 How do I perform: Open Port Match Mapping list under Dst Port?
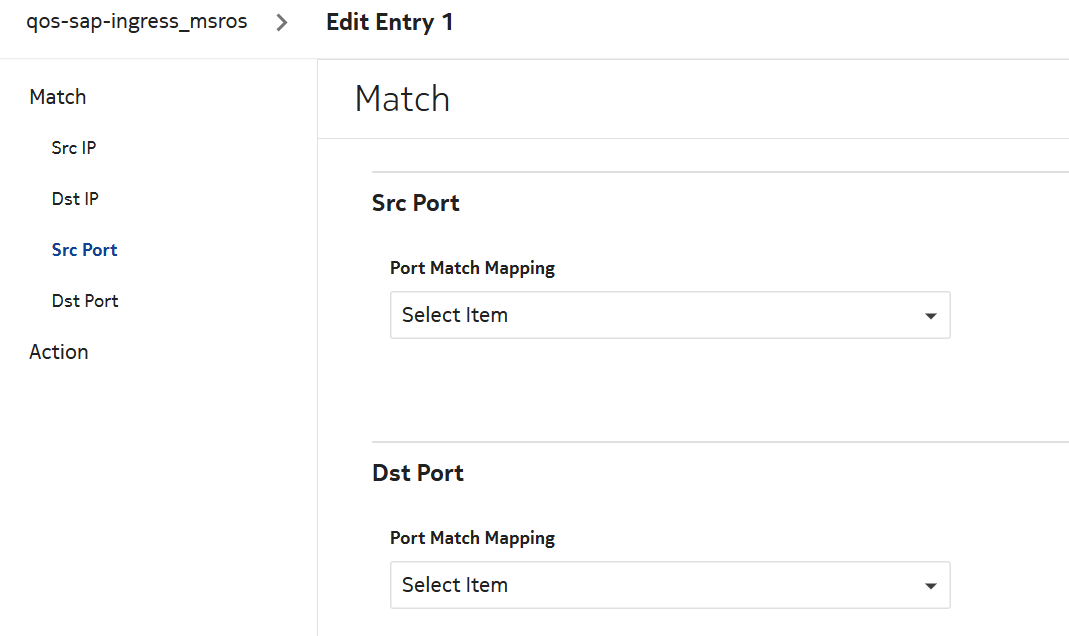tap(669, 585)
